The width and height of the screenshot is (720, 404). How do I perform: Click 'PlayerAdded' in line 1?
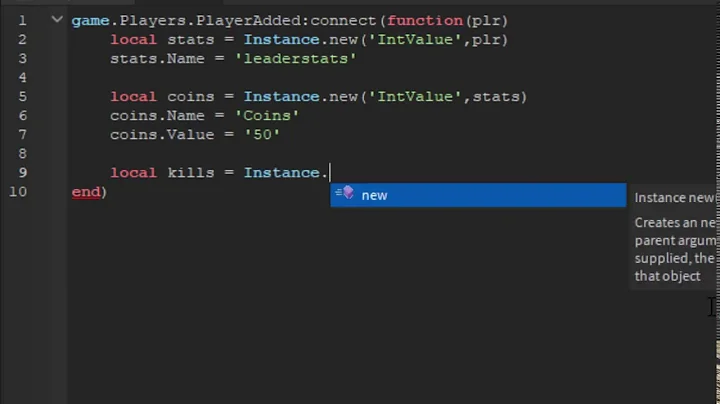click(248, 21)
